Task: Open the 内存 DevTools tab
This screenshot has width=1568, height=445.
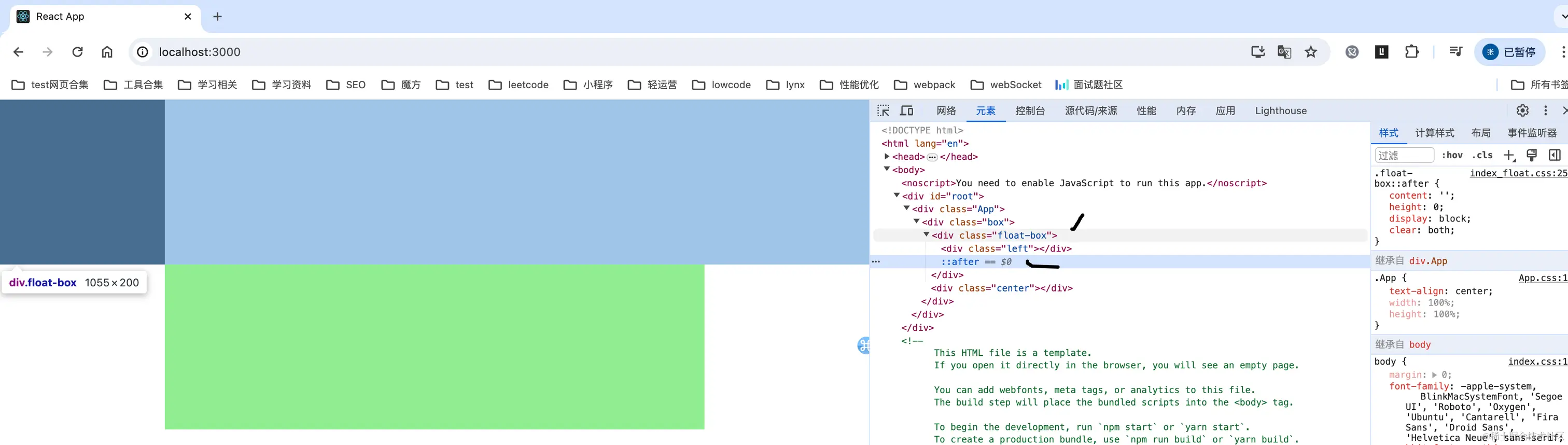Action: (1186, 111)
